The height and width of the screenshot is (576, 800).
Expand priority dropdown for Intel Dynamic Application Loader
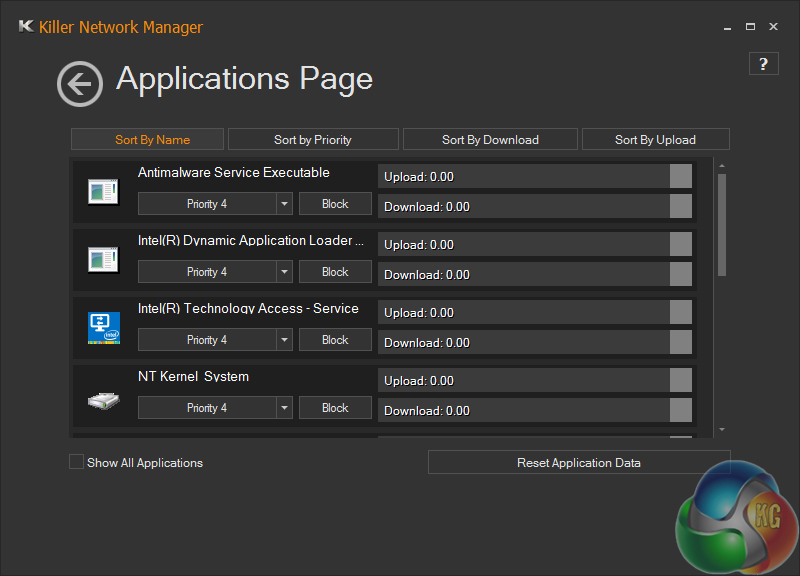284,272
